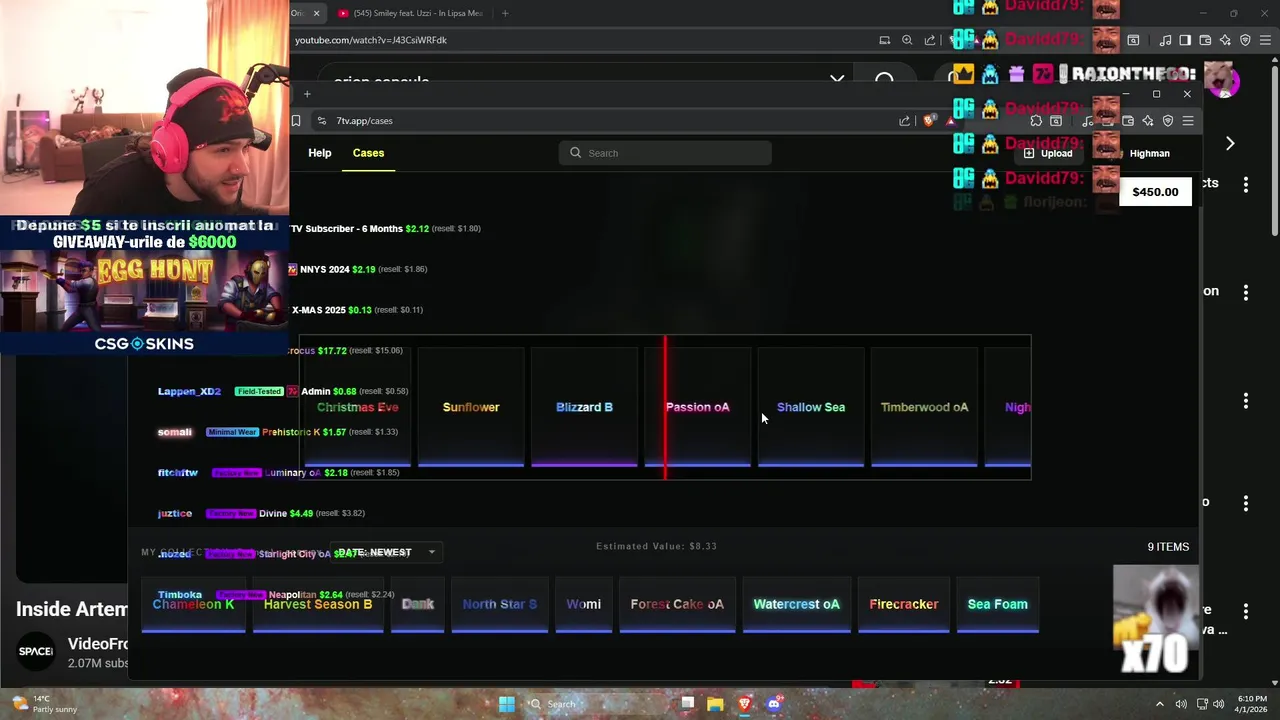Select the Passion oA case card
The image size is (1280, 720).
tap(698, 407)
